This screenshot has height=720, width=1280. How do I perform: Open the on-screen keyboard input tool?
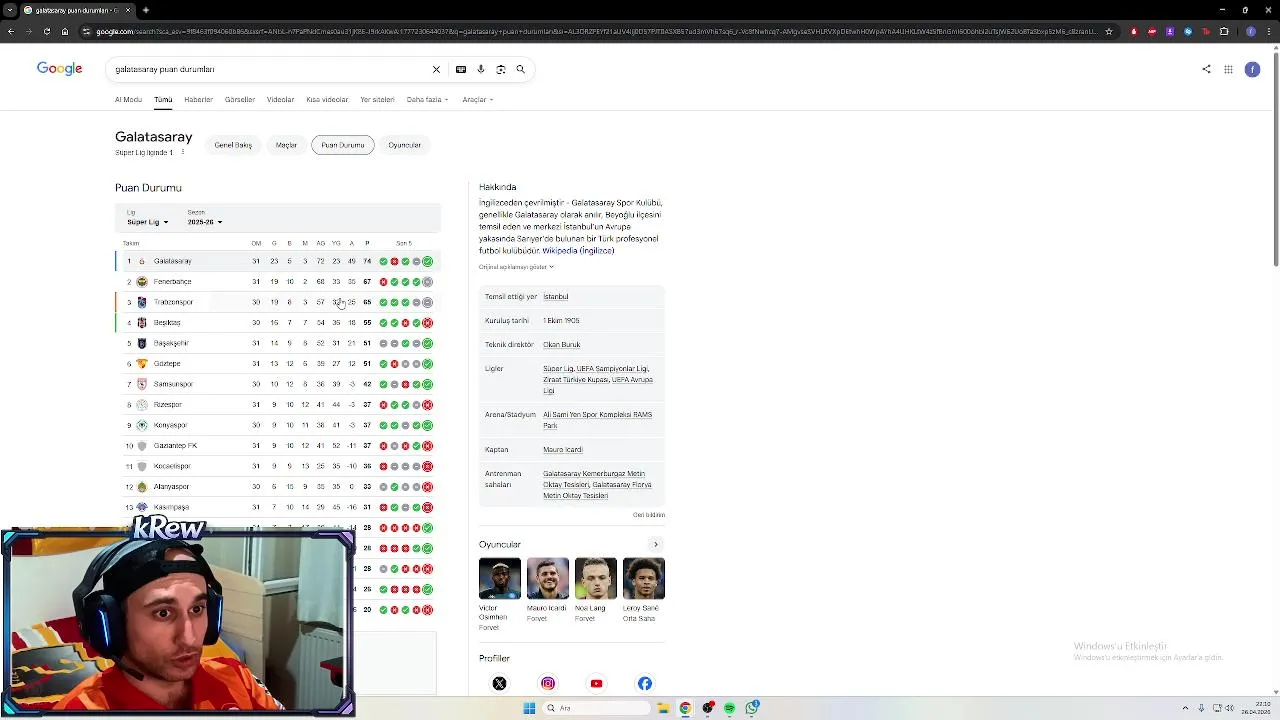click(460, 69)
